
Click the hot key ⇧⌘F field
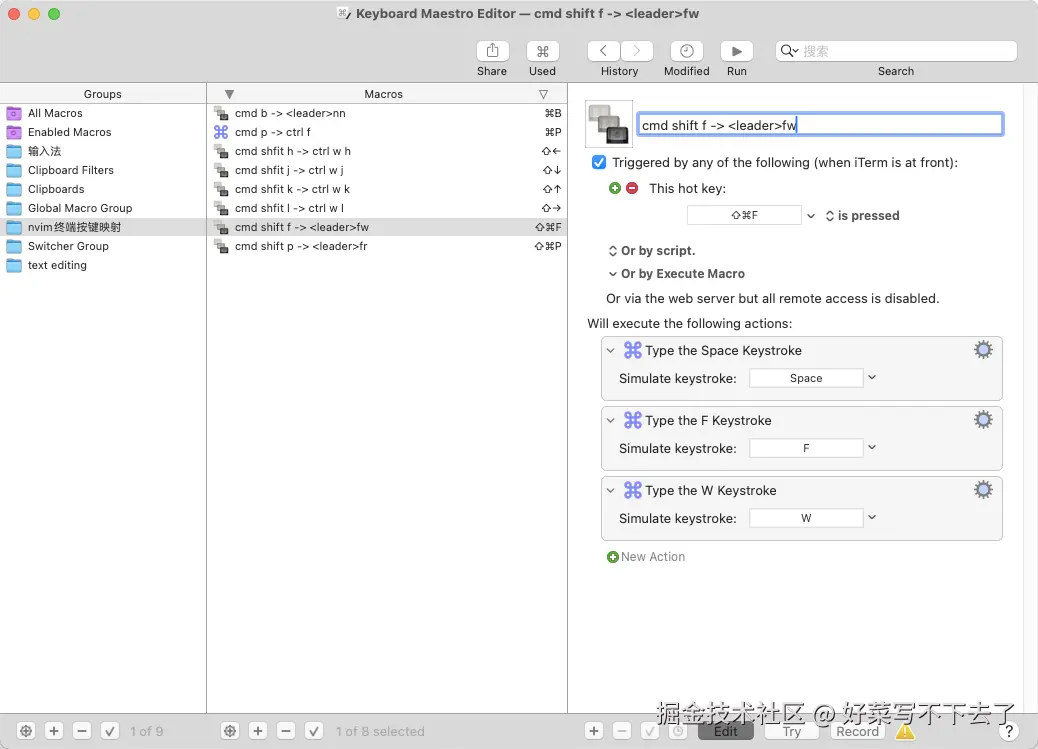744,215
